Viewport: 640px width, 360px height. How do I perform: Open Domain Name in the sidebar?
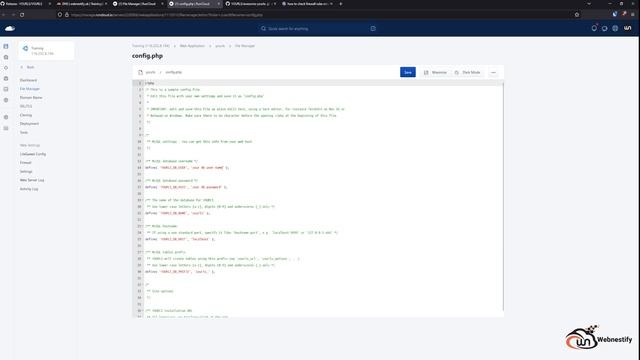[x=31, y=98]
